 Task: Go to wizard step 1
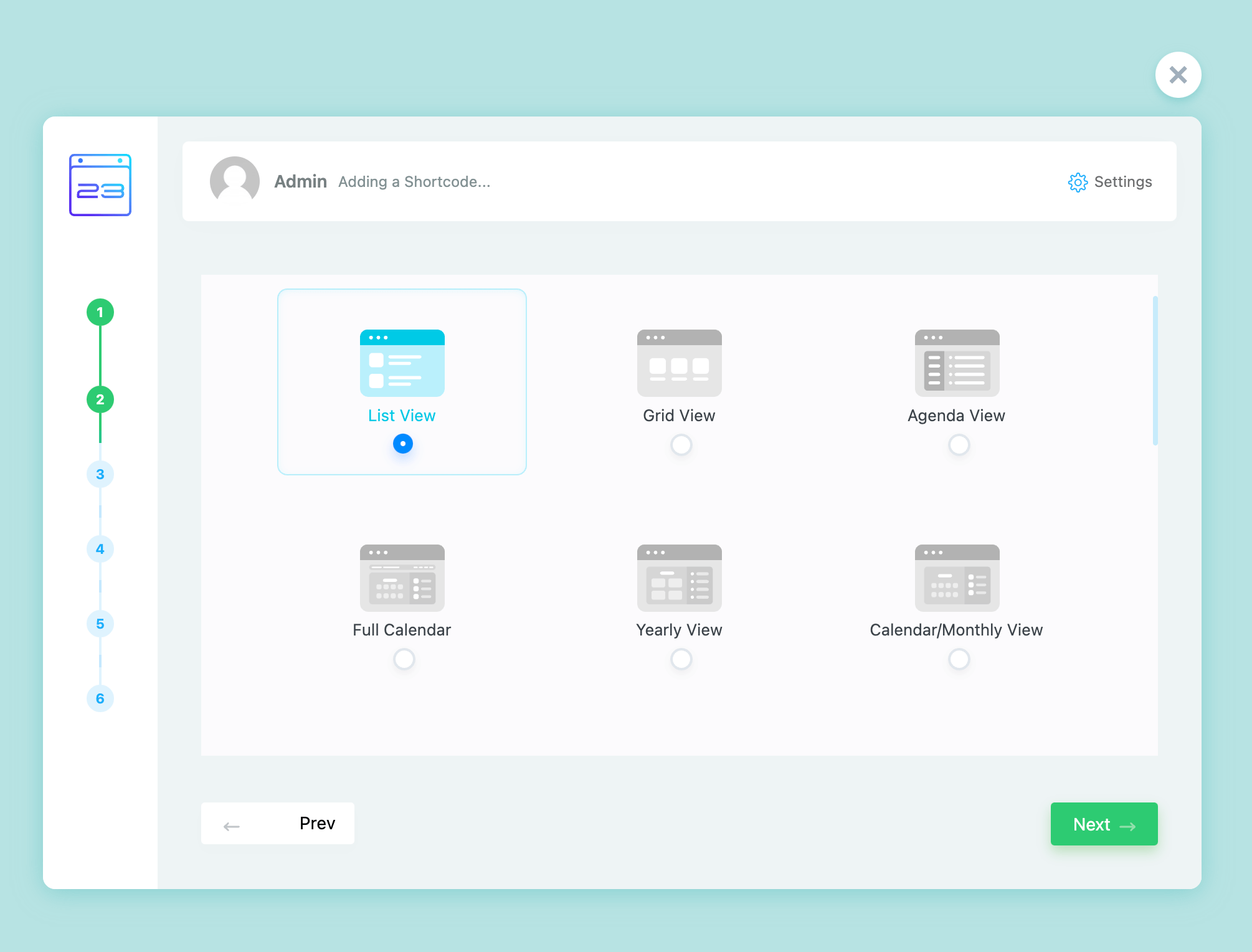(100, 312)
